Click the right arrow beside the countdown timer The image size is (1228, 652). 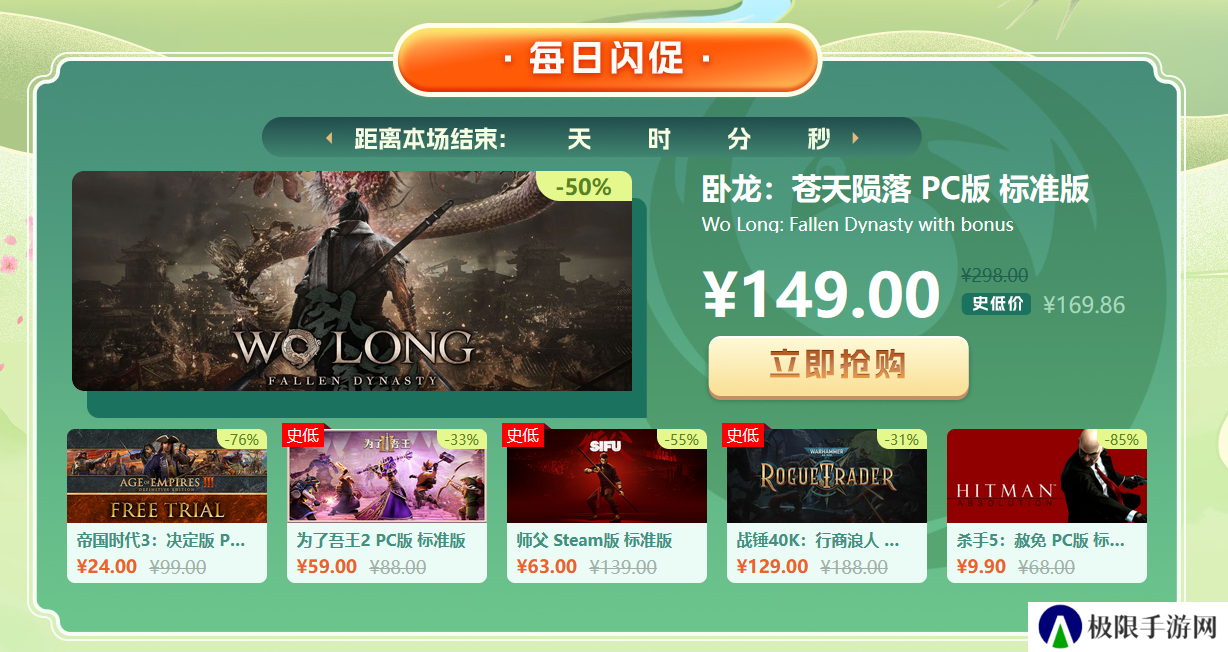coord(855,138)
